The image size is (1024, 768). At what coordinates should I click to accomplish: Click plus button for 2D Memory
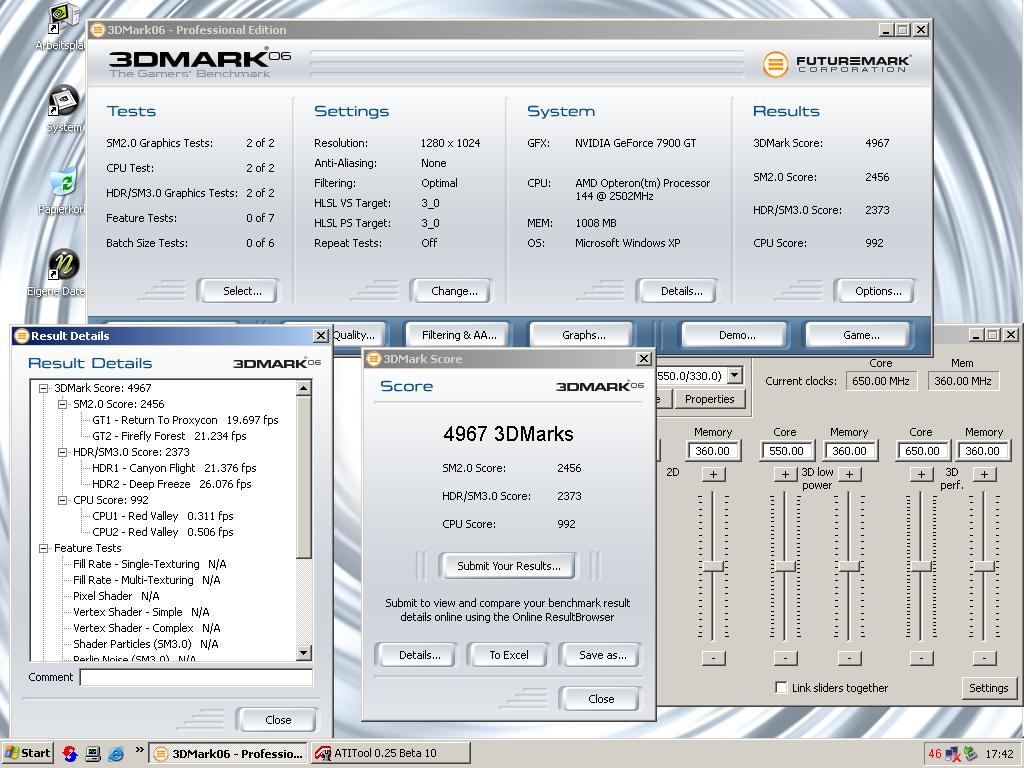[x=713, y=474]
